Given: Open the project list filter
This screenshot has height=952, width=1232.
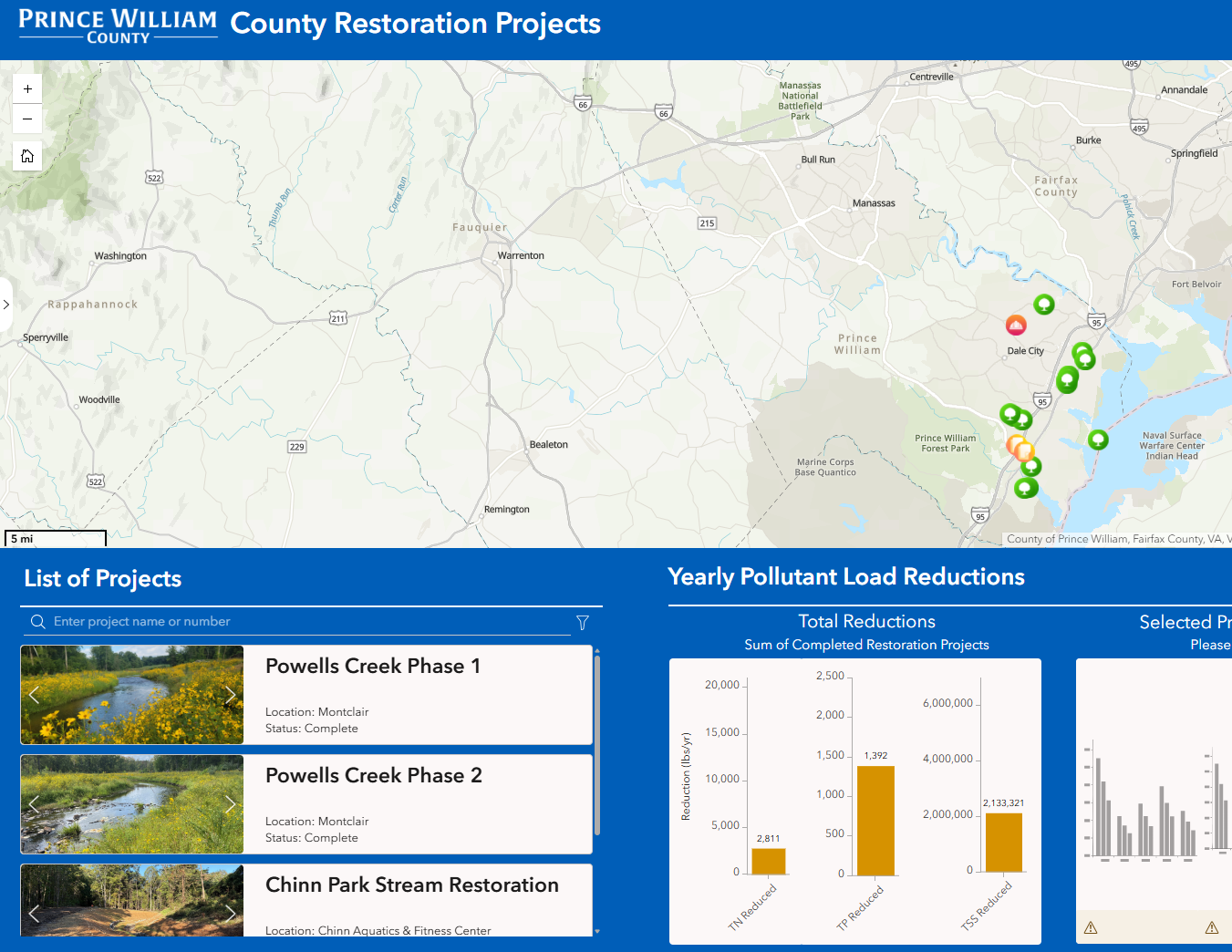Looking at the screenshot, I should (583, 623).
